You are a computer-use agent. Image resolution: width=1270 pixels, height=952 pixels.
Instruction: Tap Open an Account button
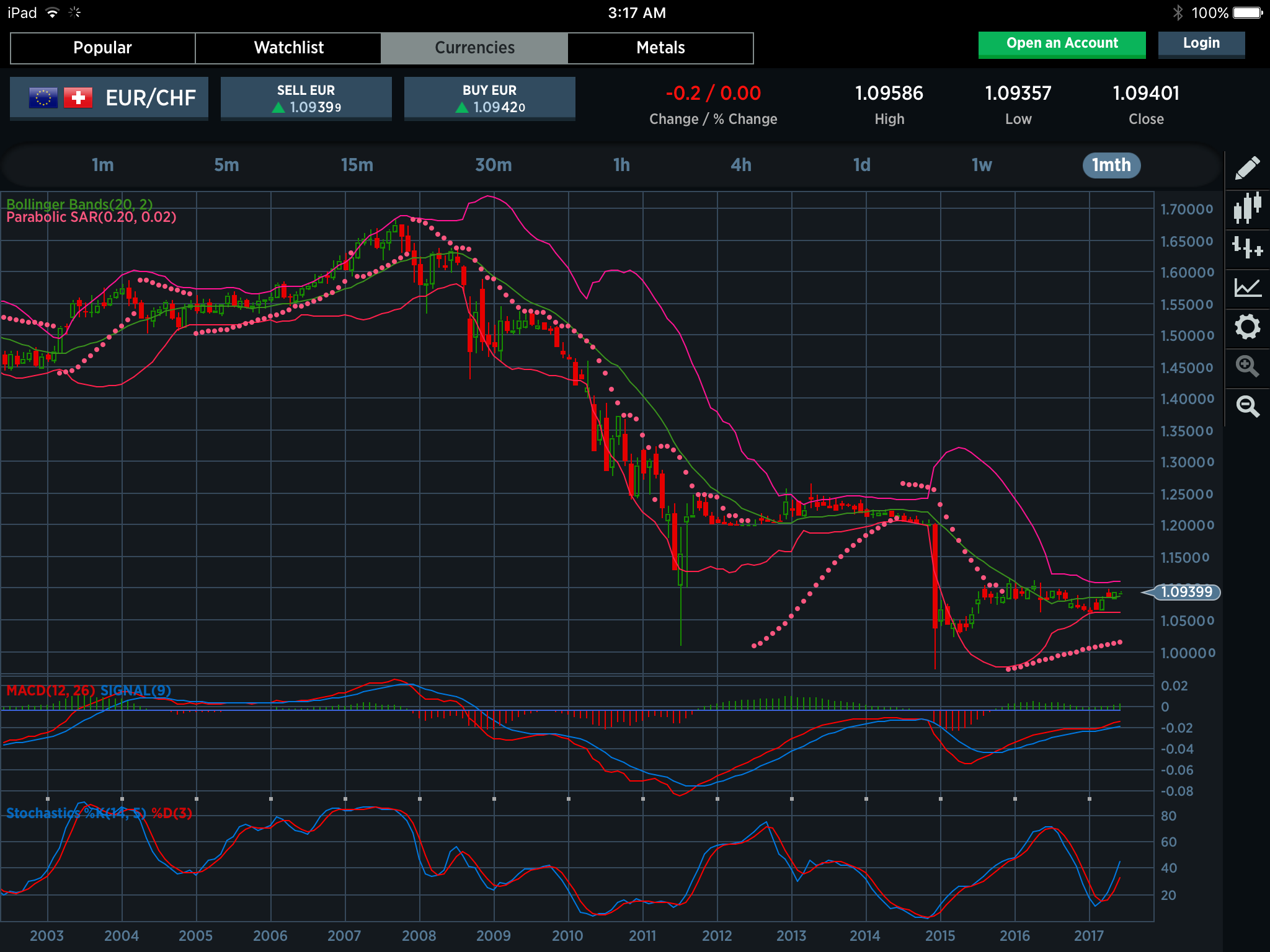pyautogui.click(x=1062, y=44)
